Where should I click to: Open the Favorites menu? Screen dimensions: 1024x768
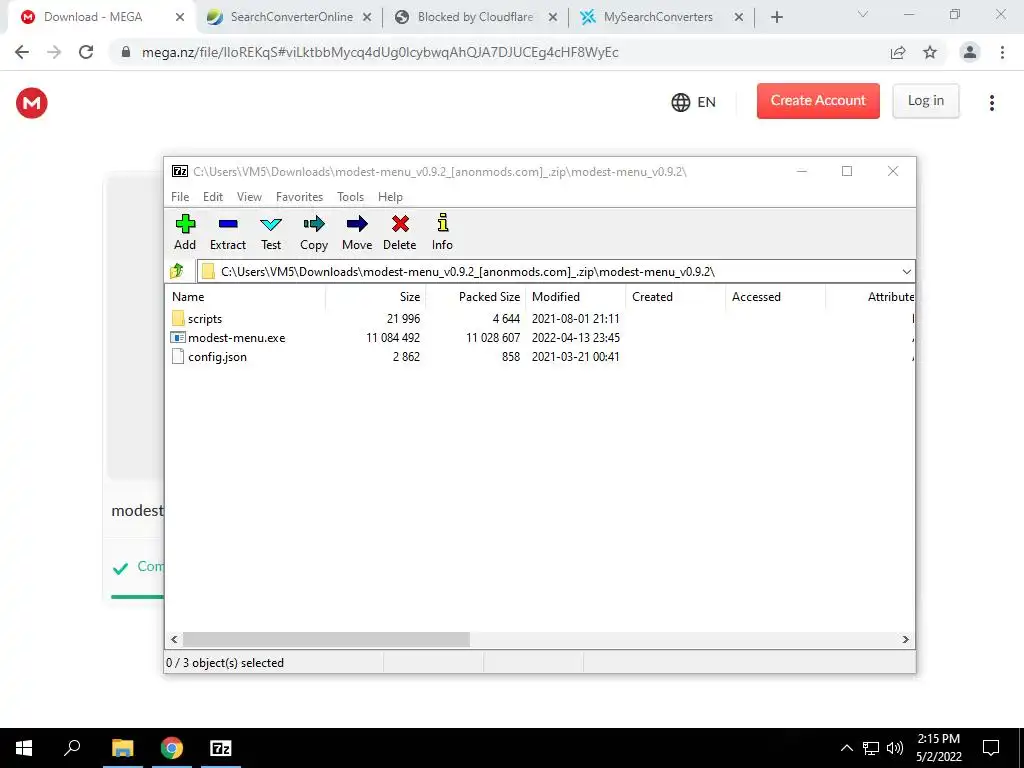299,197
